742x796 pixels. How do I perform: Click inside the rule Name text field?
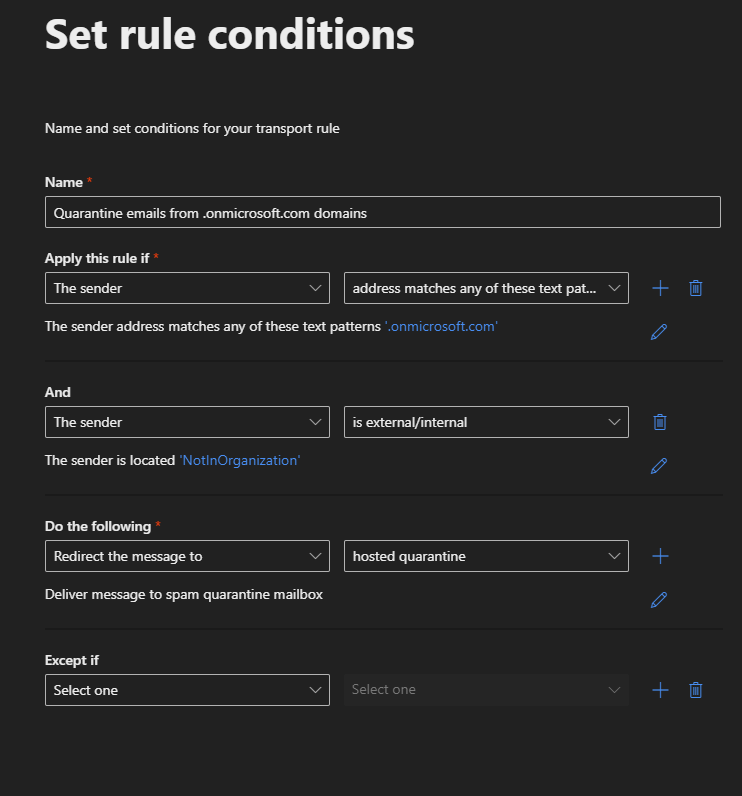pyautogui.click(x=382, y=212)
